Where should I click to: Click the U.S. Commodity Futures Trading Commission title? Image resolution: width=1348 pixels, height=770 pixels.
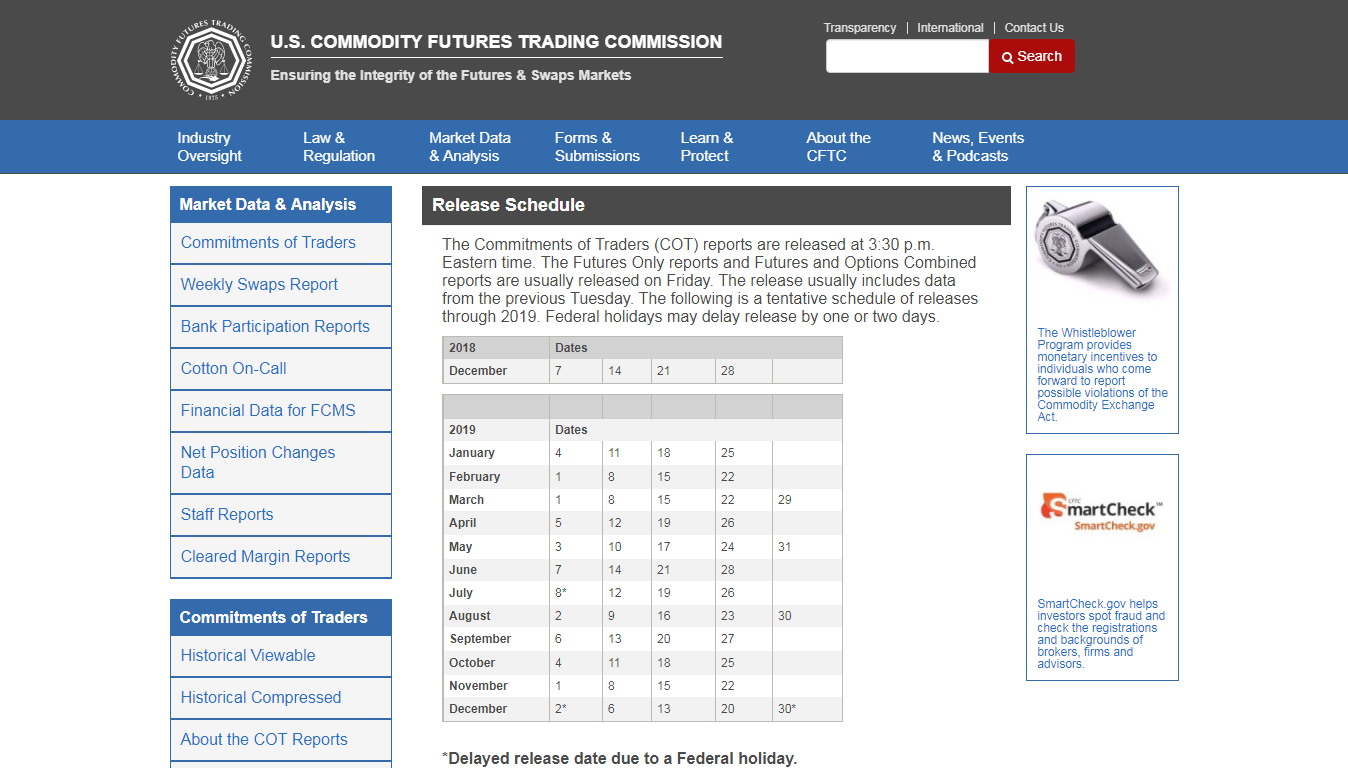pos(496,42)
